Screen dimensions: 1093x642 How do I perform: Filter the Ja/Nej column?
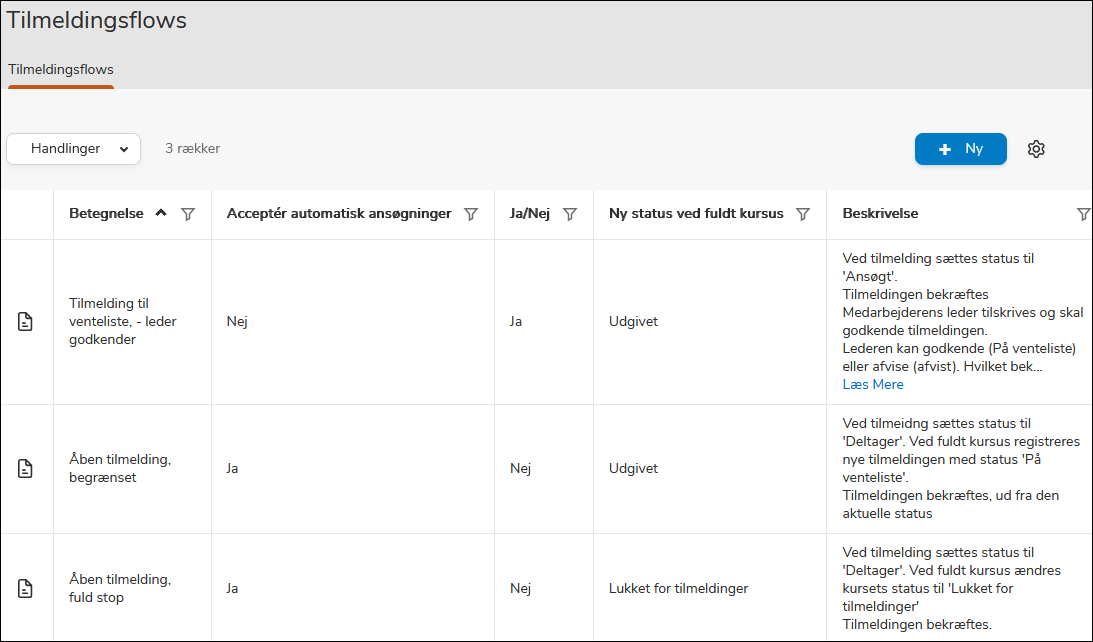coord(570,214)
